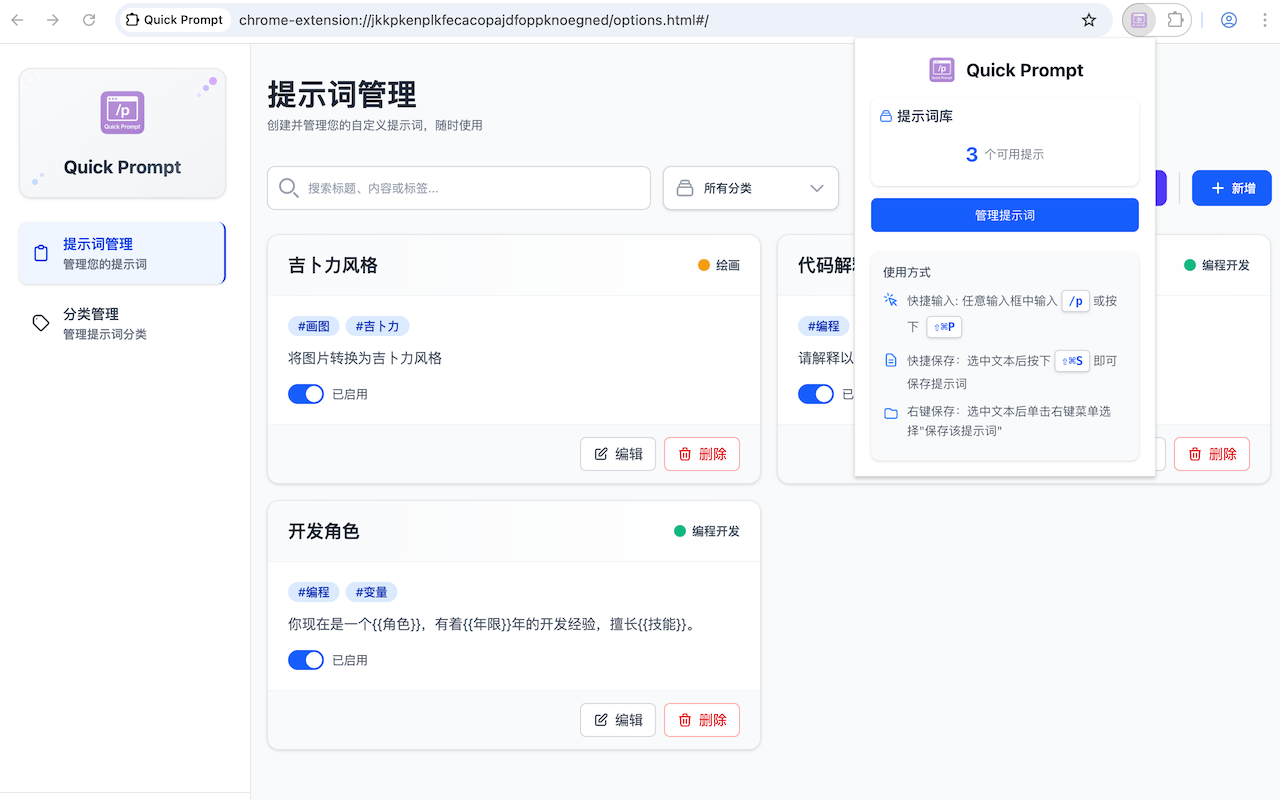Turn off the 代码解释 enabled switch
Viewport: 1280px width, 800px height.
coord(816,393)
